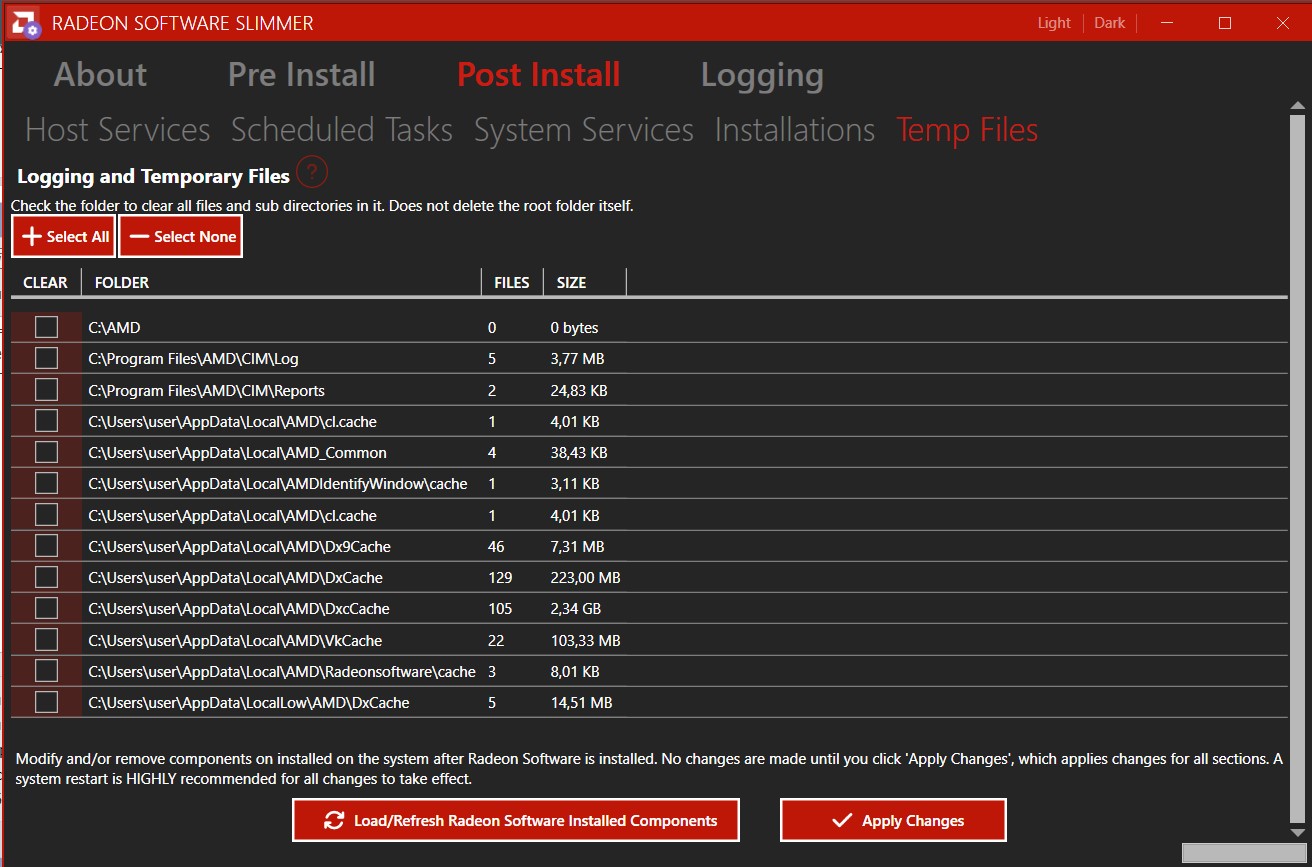Screen dimensions: 1312x867
Task: Switch to the Dark theme
Action: point(1110,23)
